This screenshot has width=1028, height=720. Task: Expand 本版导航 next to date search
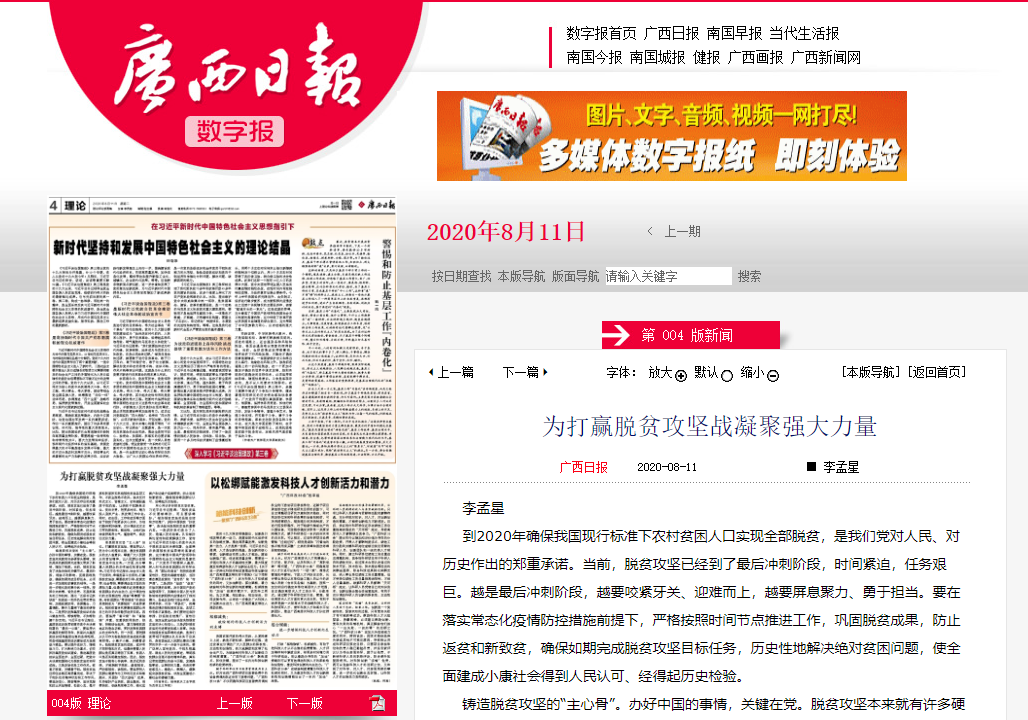click(521, 276)
